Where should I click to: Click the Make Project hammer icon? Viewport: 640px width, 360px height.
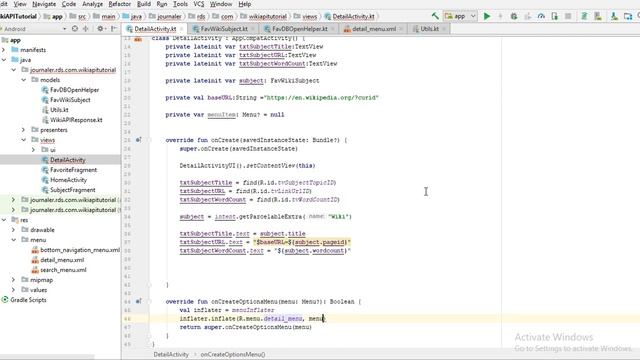pyautogui.click(x=435, y=16)
